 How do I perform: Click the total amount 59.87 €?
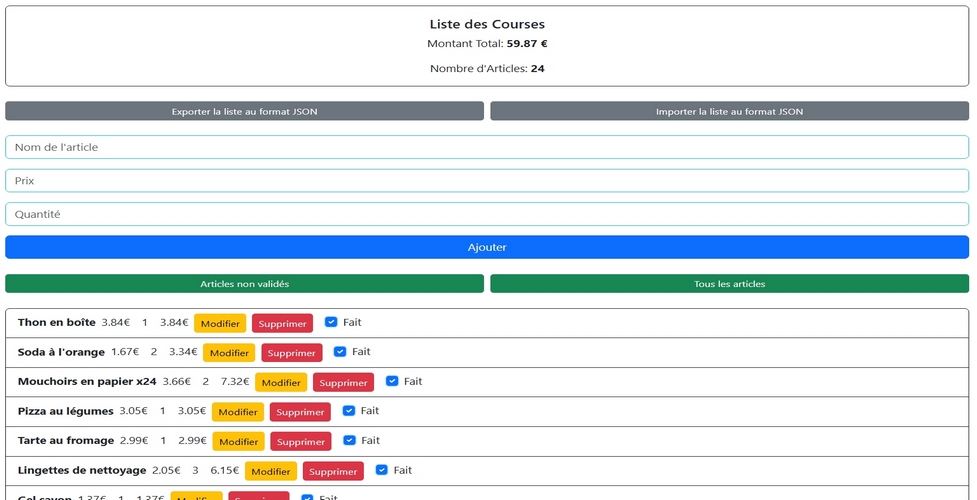527,44
